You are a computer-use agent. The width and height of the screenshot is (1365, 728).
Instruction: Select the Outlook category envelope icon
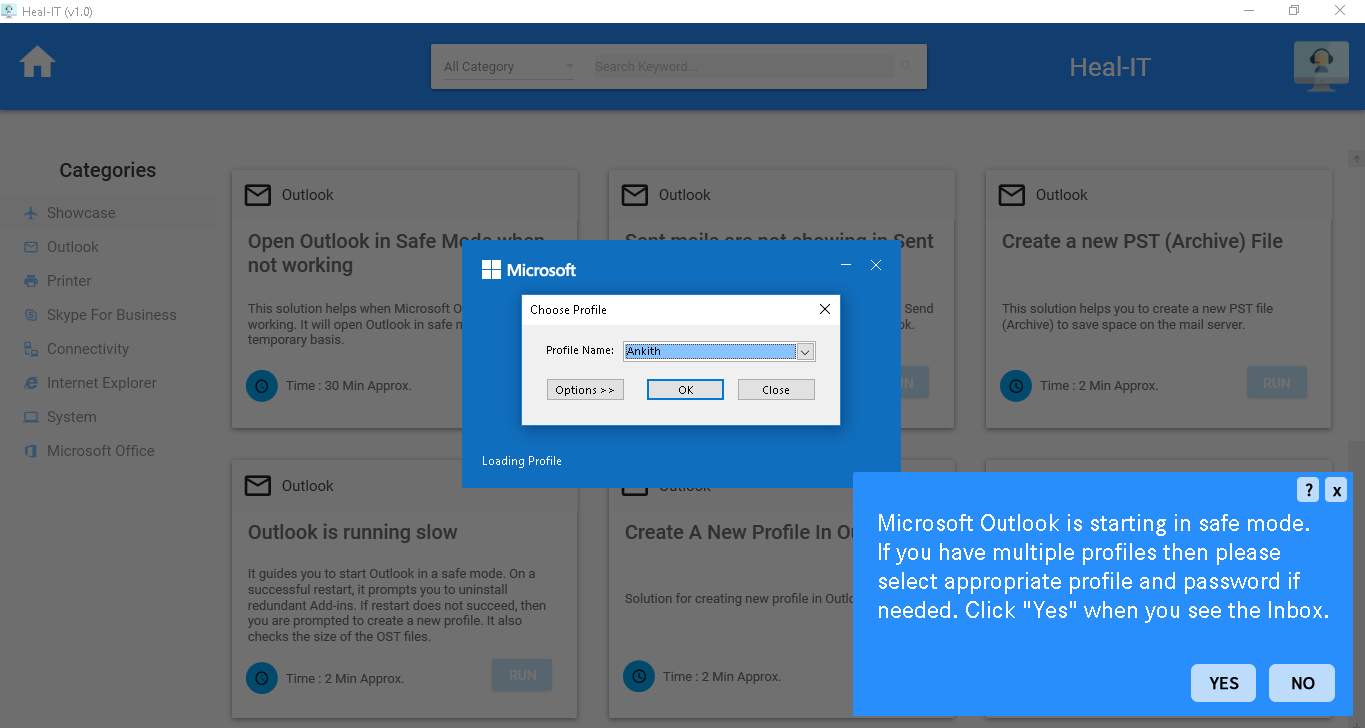[x=30, y=247]
